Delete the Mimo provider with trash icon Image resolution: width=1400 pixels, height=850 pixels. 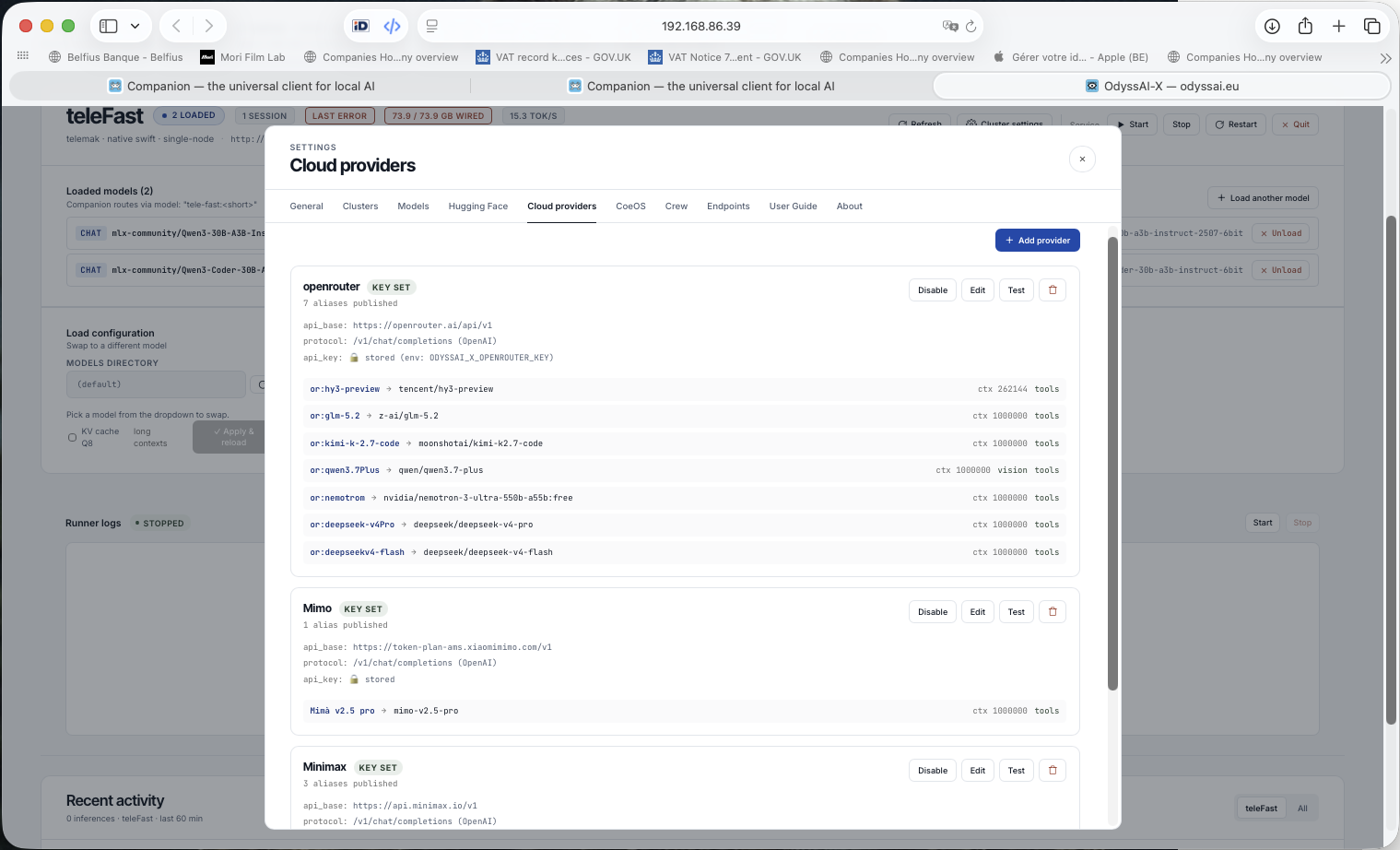click(1053, 611)
